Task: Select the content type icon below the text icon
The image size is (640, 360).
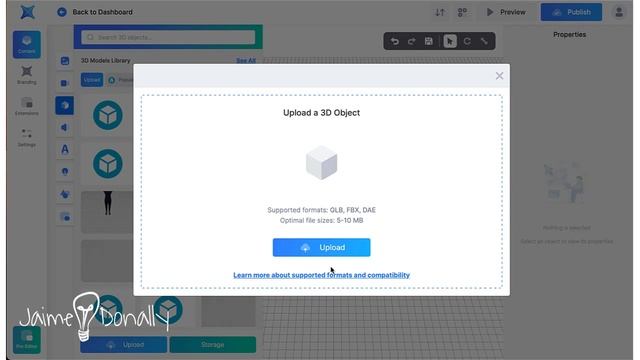Action: pyautogui.click(x=64, y=172)
